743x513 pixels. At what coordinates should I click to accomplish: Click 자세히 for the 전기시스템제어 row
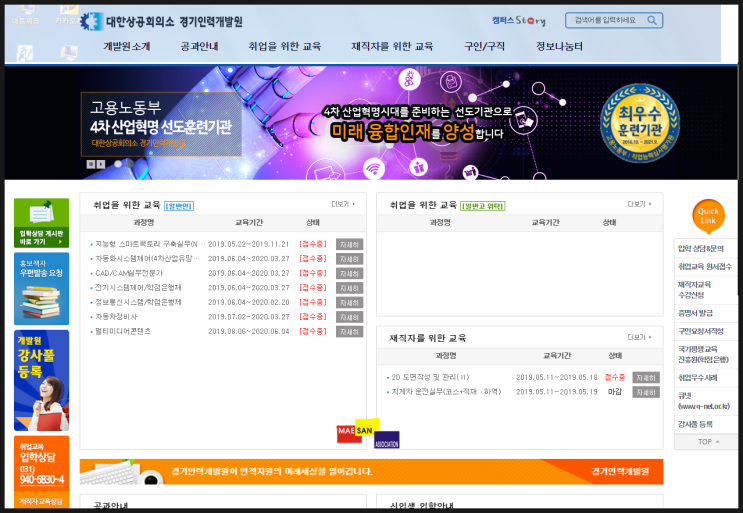(350, 288)
